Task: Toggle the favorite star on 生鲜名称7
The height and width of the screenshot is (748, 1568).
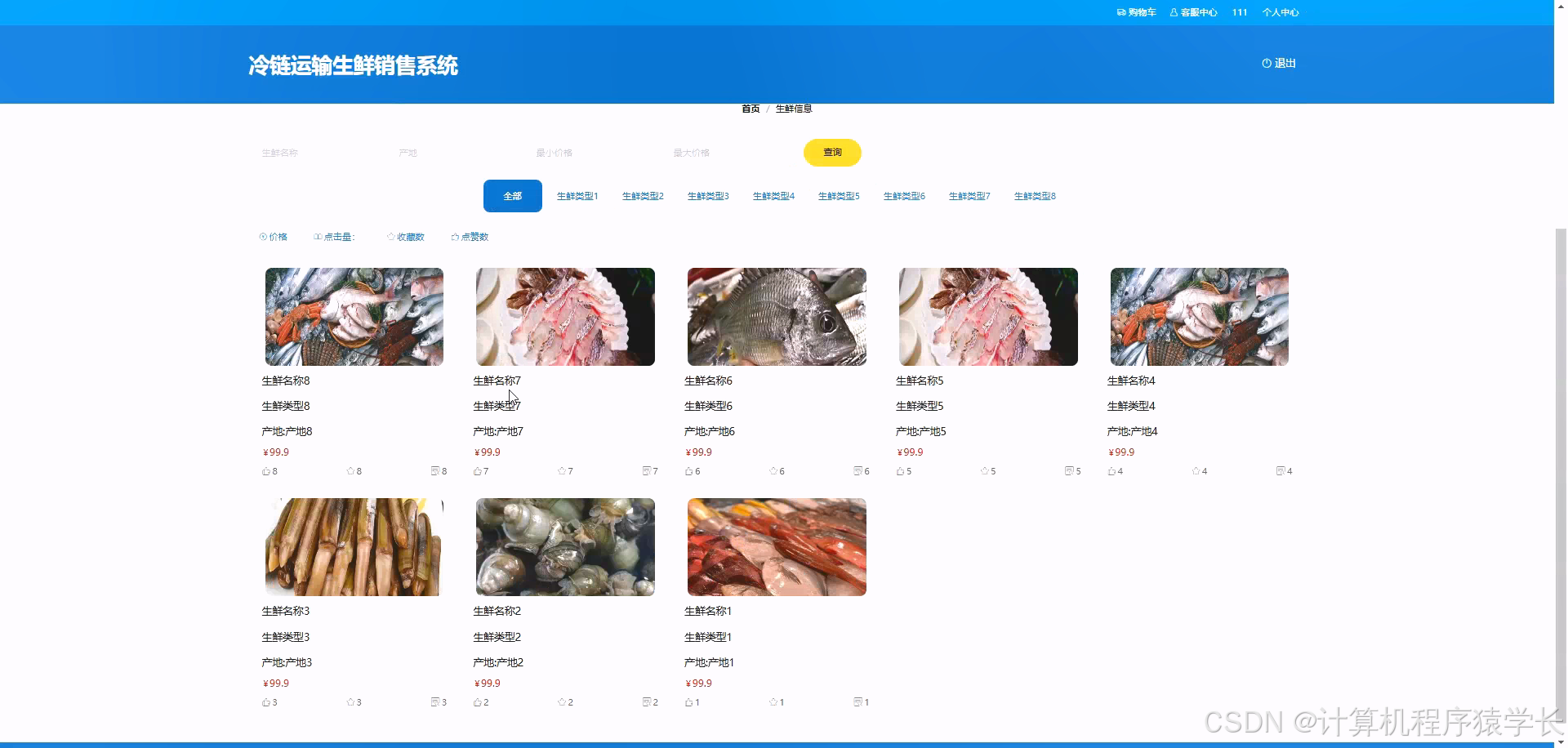Action: [x=561, y=471]
